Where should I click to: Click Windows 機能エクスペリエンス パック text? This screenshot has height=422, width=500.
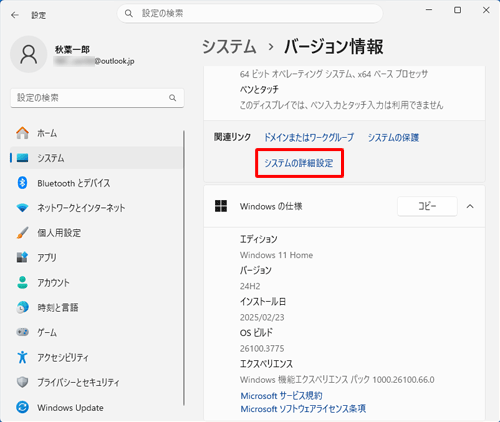(x=337, y=379)
